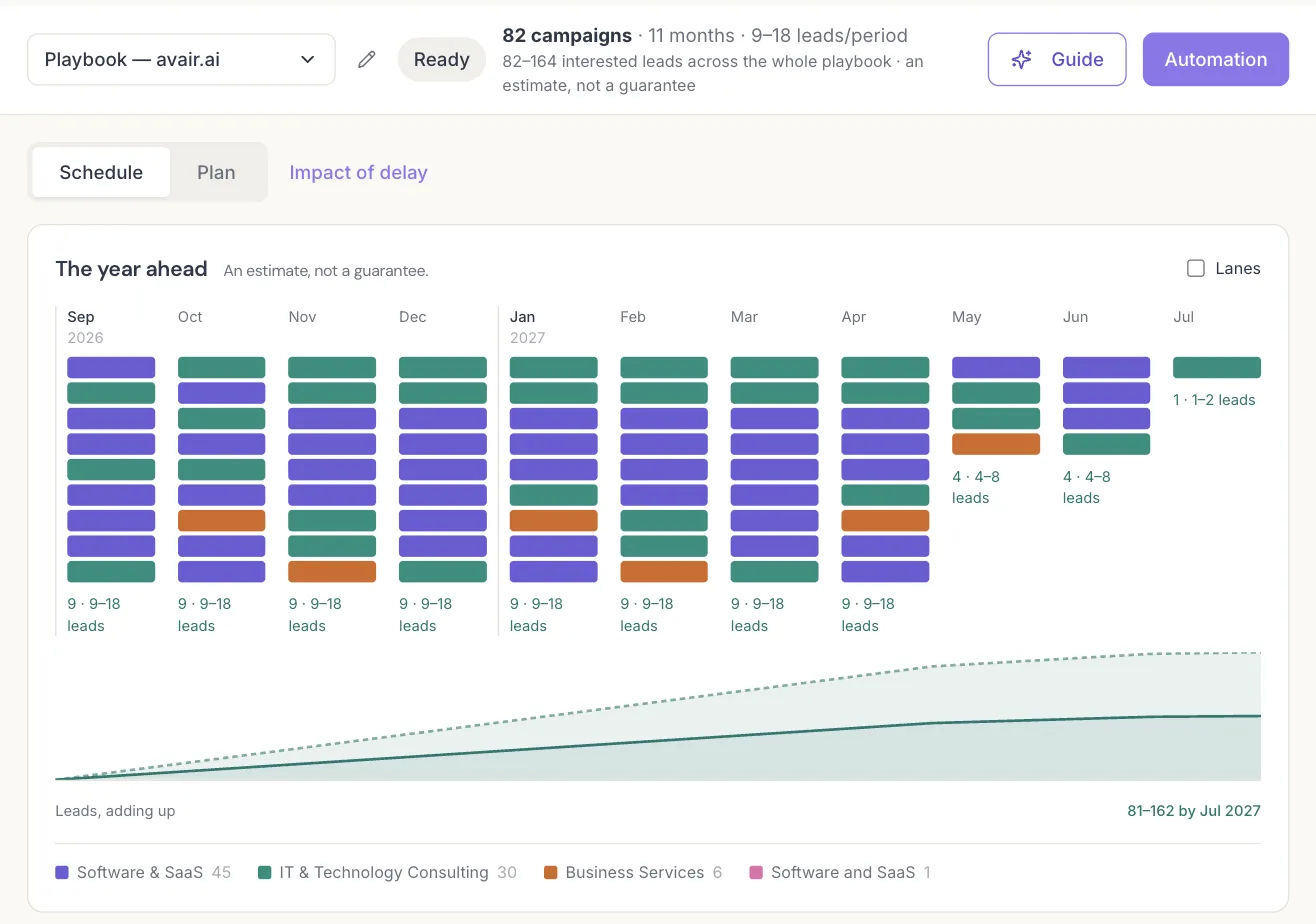Open the Impact of delay link
1316x924 pixels.
(358, 172)
